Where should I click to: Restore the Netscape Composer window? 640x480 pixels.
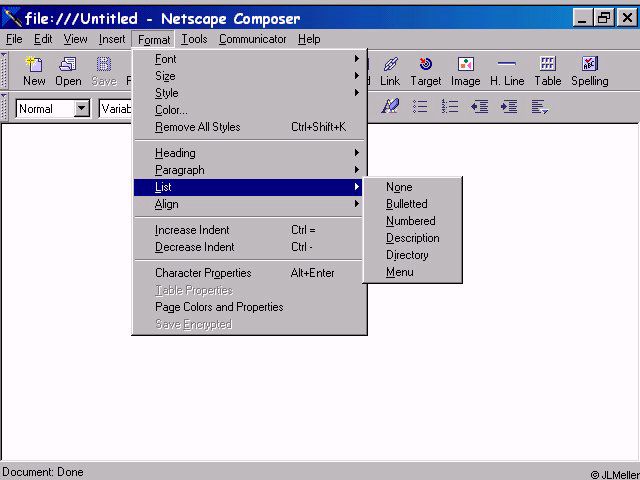[604, 18]
